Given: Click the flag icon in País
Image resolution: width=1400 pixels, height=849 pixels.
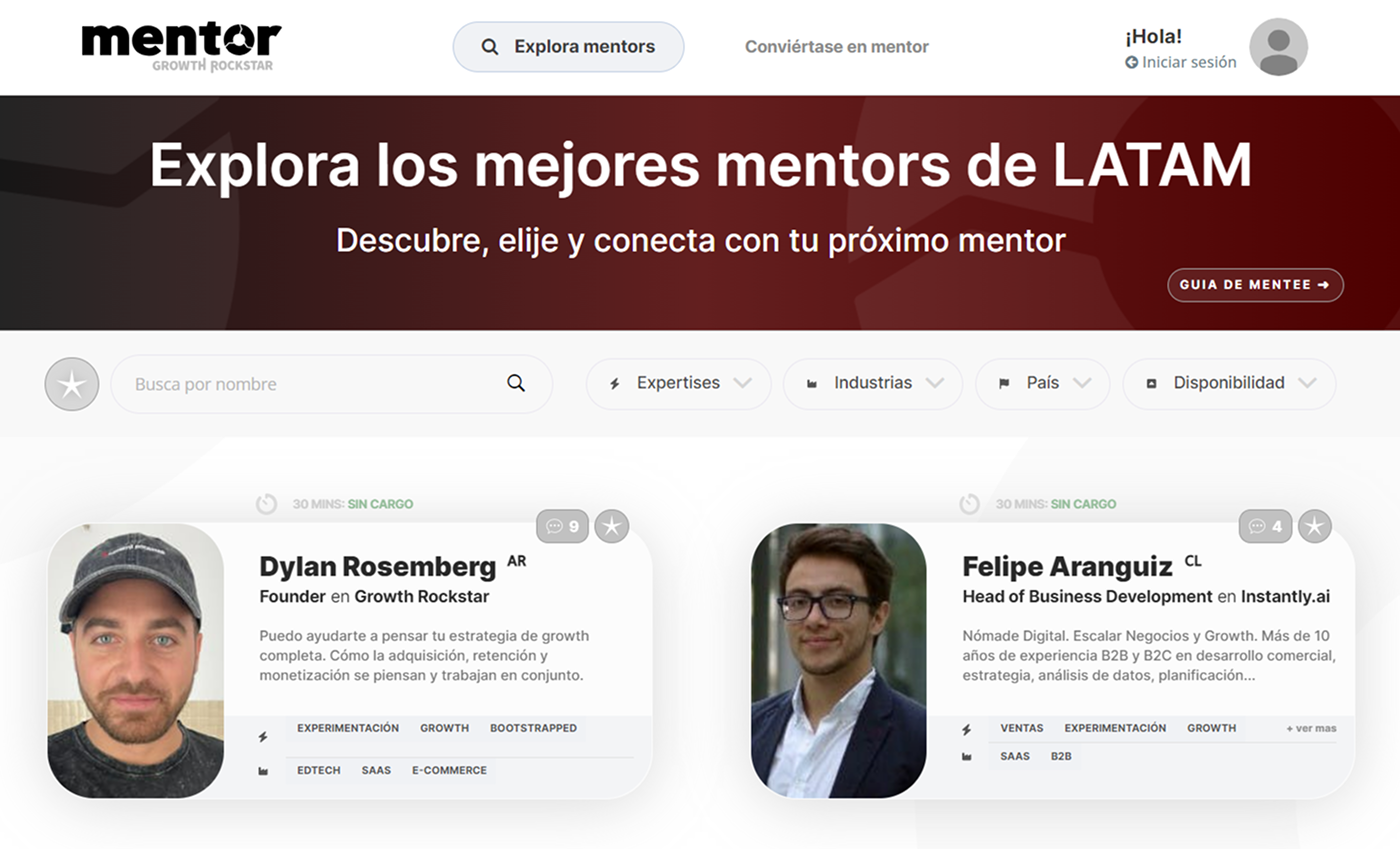Looking at the screenshot, I should pyautogui.click(x=1004, y=384).
